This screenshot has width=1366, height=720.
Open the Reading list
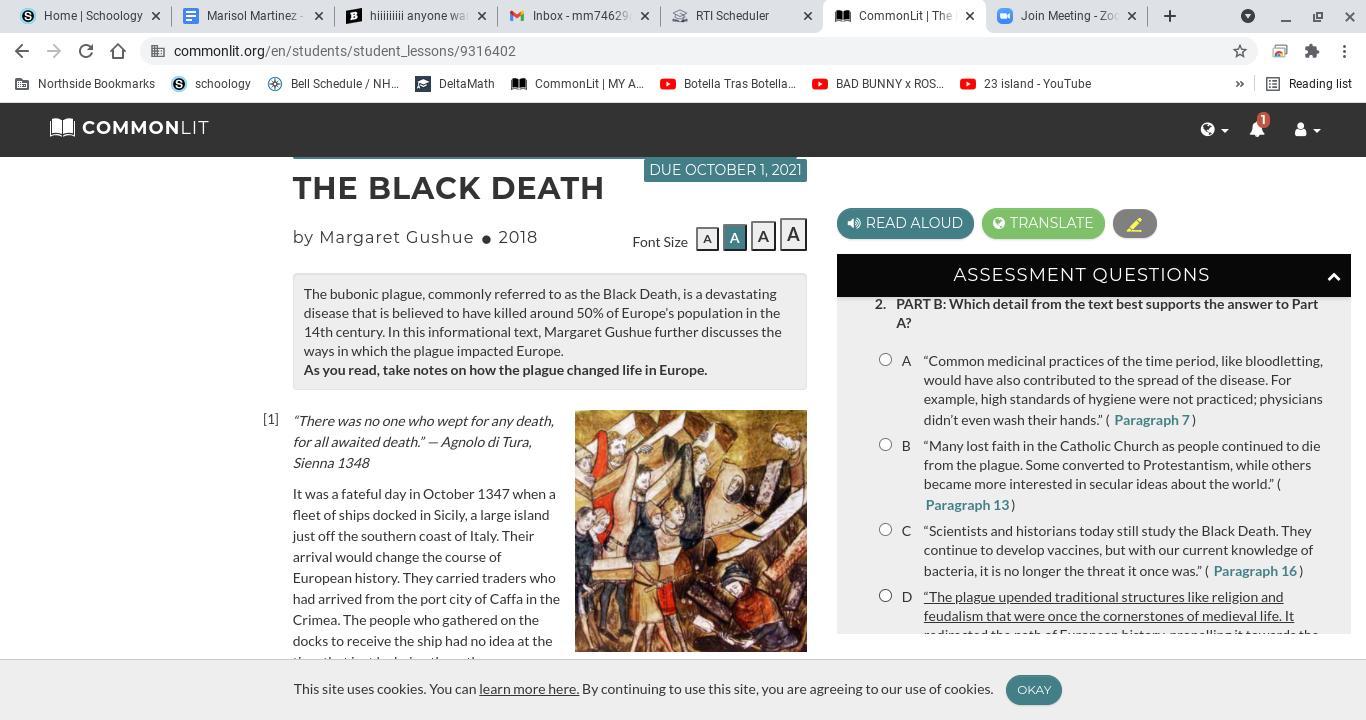tap(1309, 84)
